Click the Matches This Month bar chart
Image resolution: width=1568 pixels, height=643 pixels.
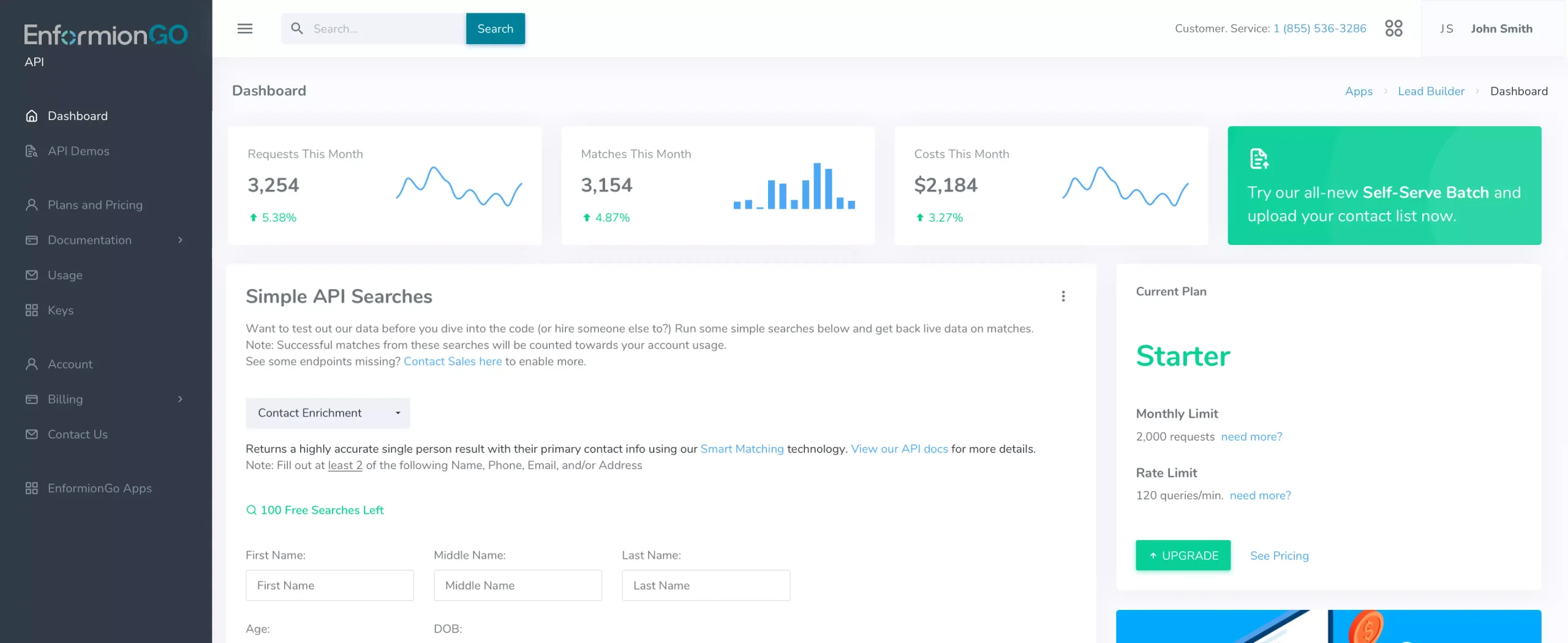point(794,186)
